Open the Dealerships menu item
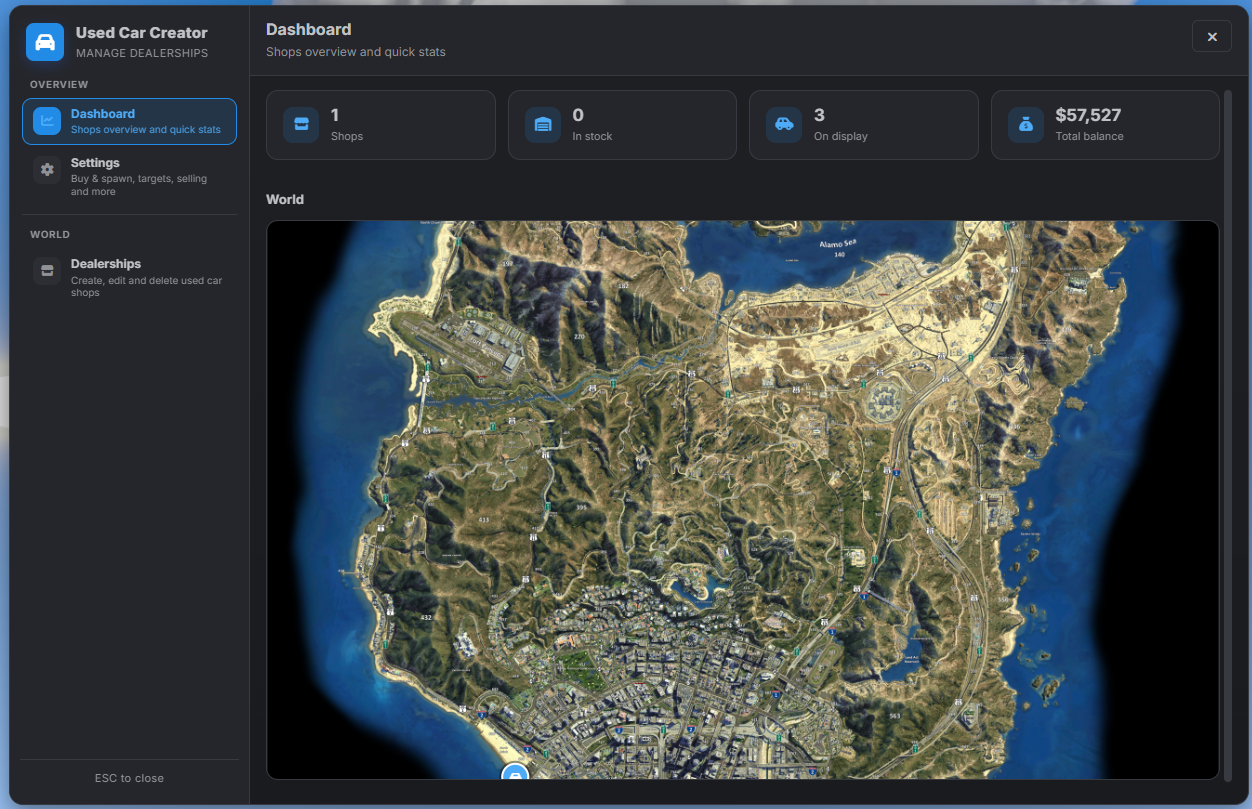This screenshot has width=1252, height=809. point(129,277)
